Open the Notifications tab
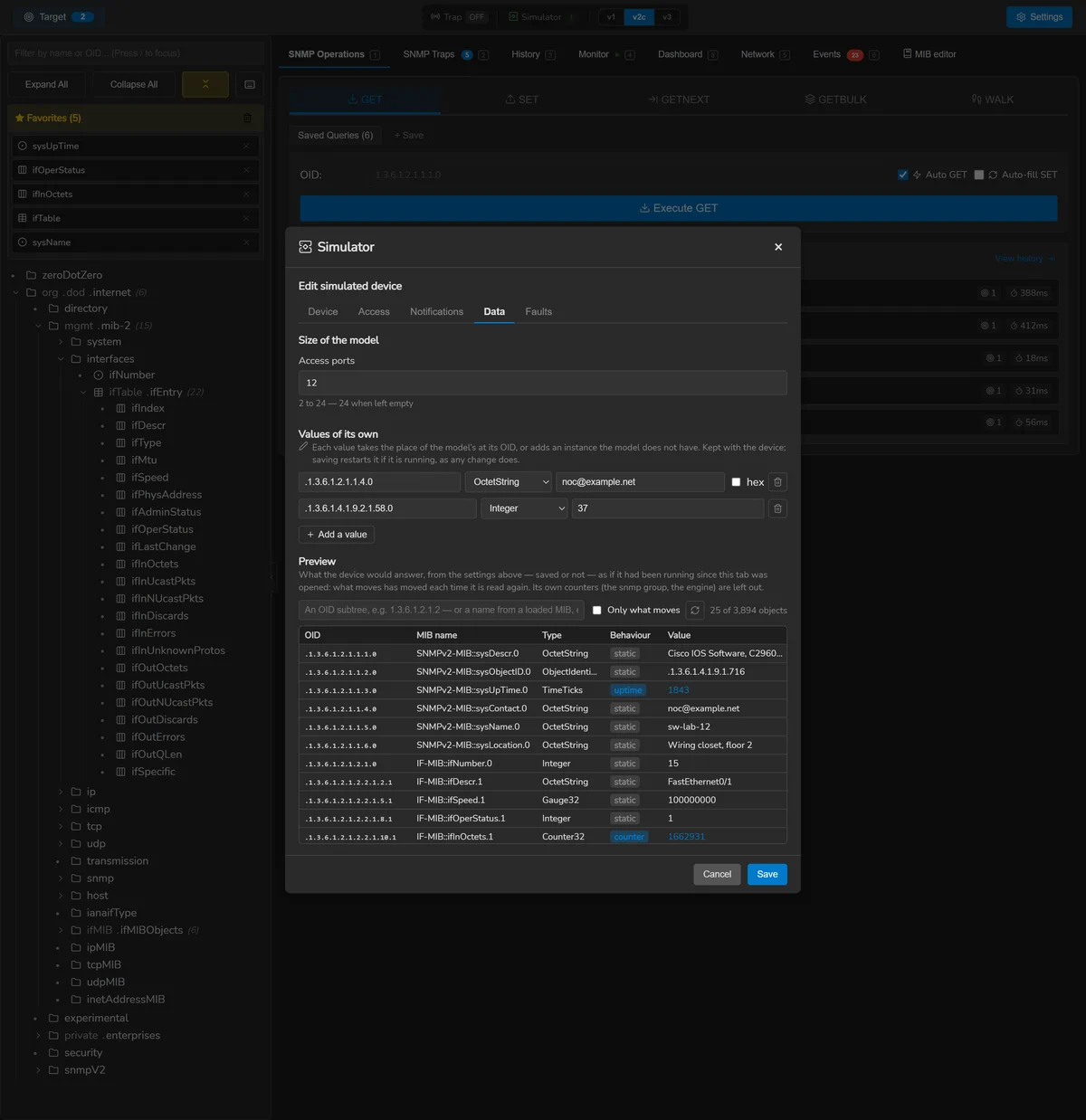This screenshot has height=1120, width=1086. pyautogui.click(x=436, y=311)
